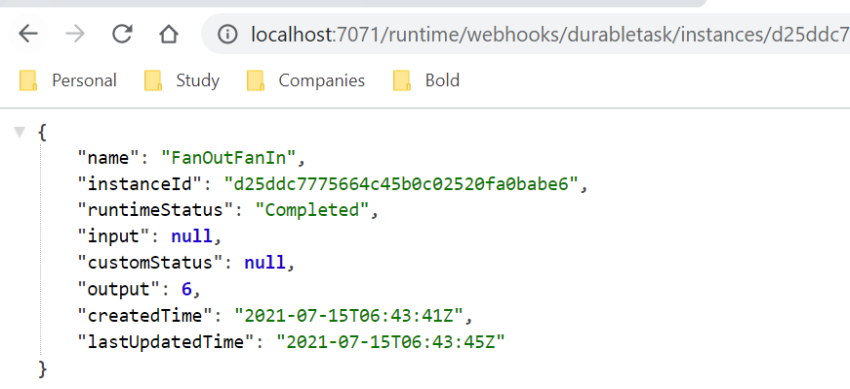Collapse the root JSON object triangle
This screenshot has width=850, height=389.
pyautogui.click(x=20, y=132)
